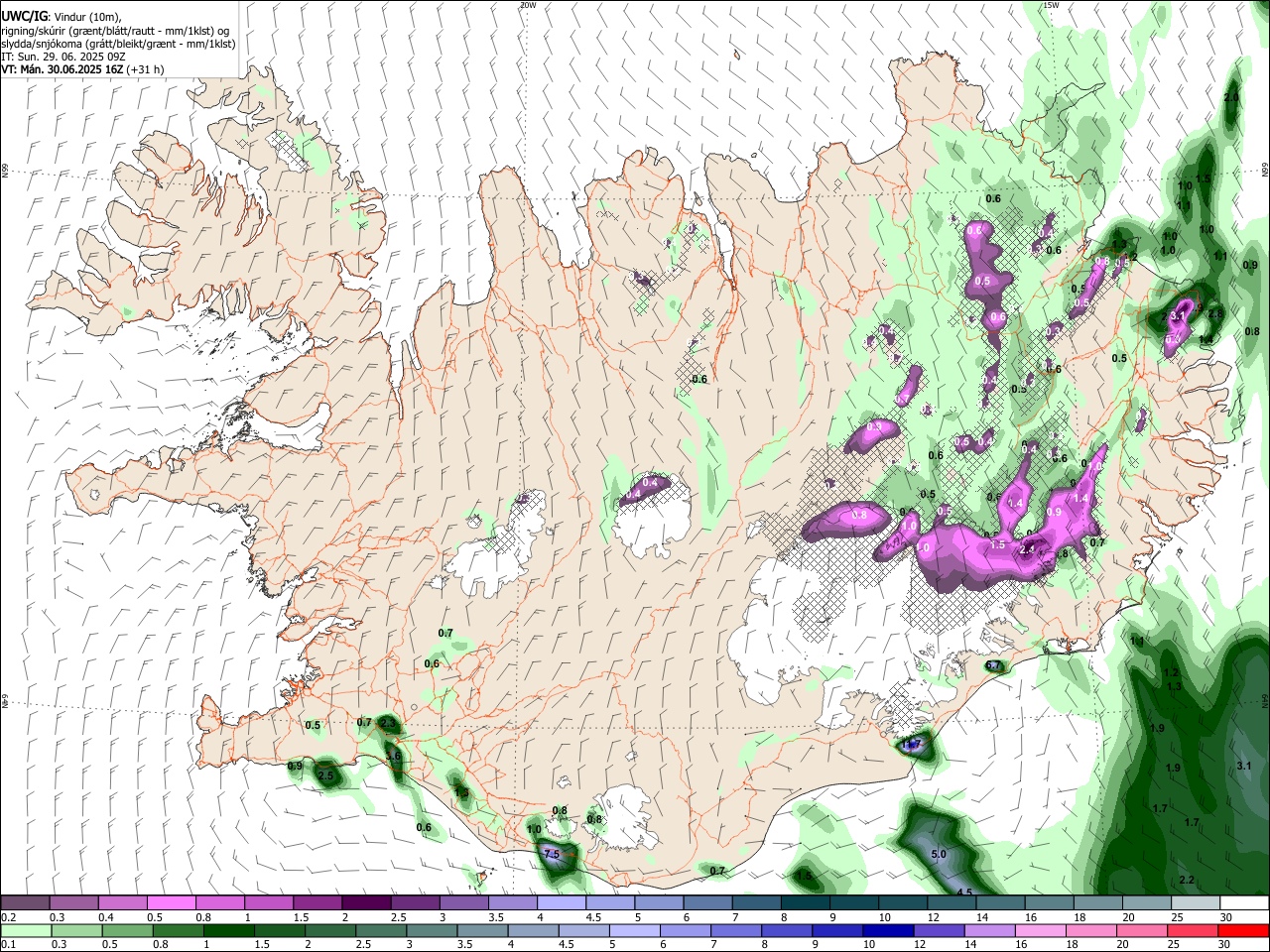Select the bright red 30 swatch in bottom legend row
1270x952 pixels.
point(1243,931)
